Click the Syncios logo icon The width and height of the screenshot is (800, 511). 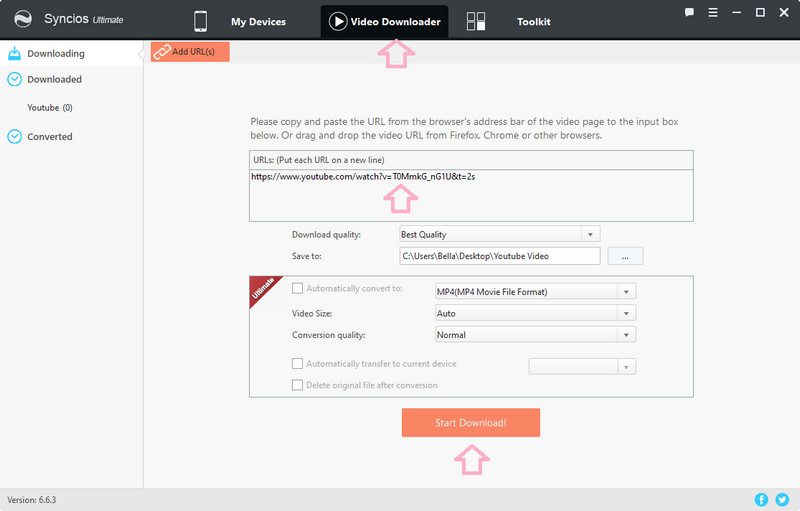pos(23,19)
